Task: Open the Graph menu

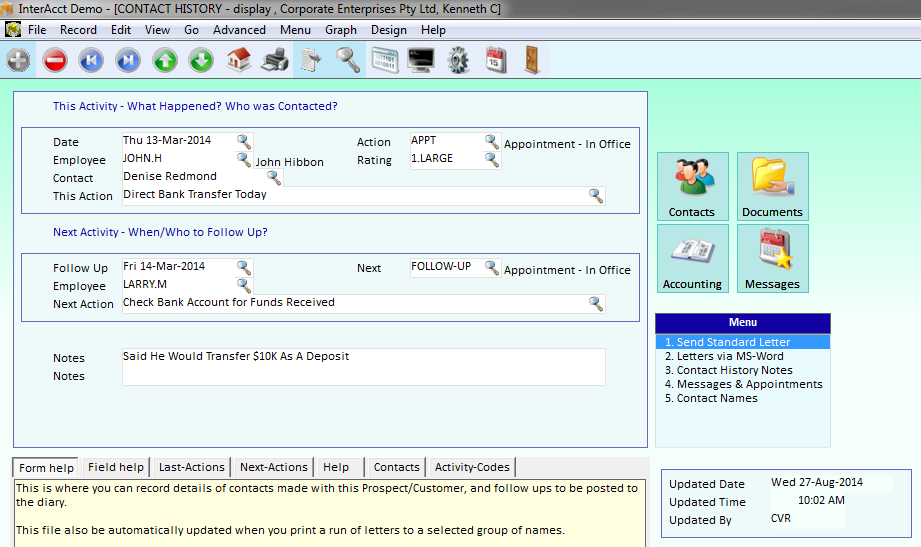Action: pyautogui.click(x=341, y=30)
